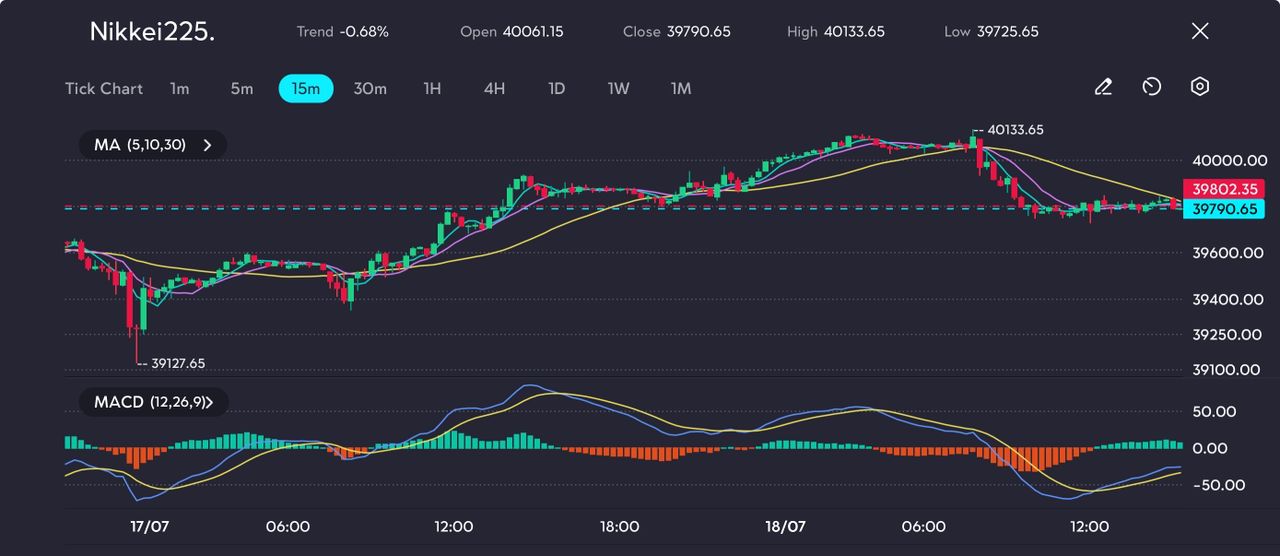Select the 1m timeframe
The height and width of the screenshot is (556, 1280).
tap(179, 89)
